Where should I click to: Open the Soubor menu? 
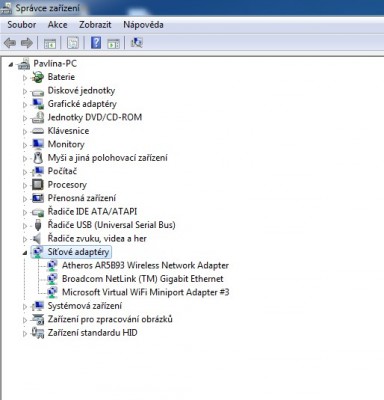tap(22, 25)
